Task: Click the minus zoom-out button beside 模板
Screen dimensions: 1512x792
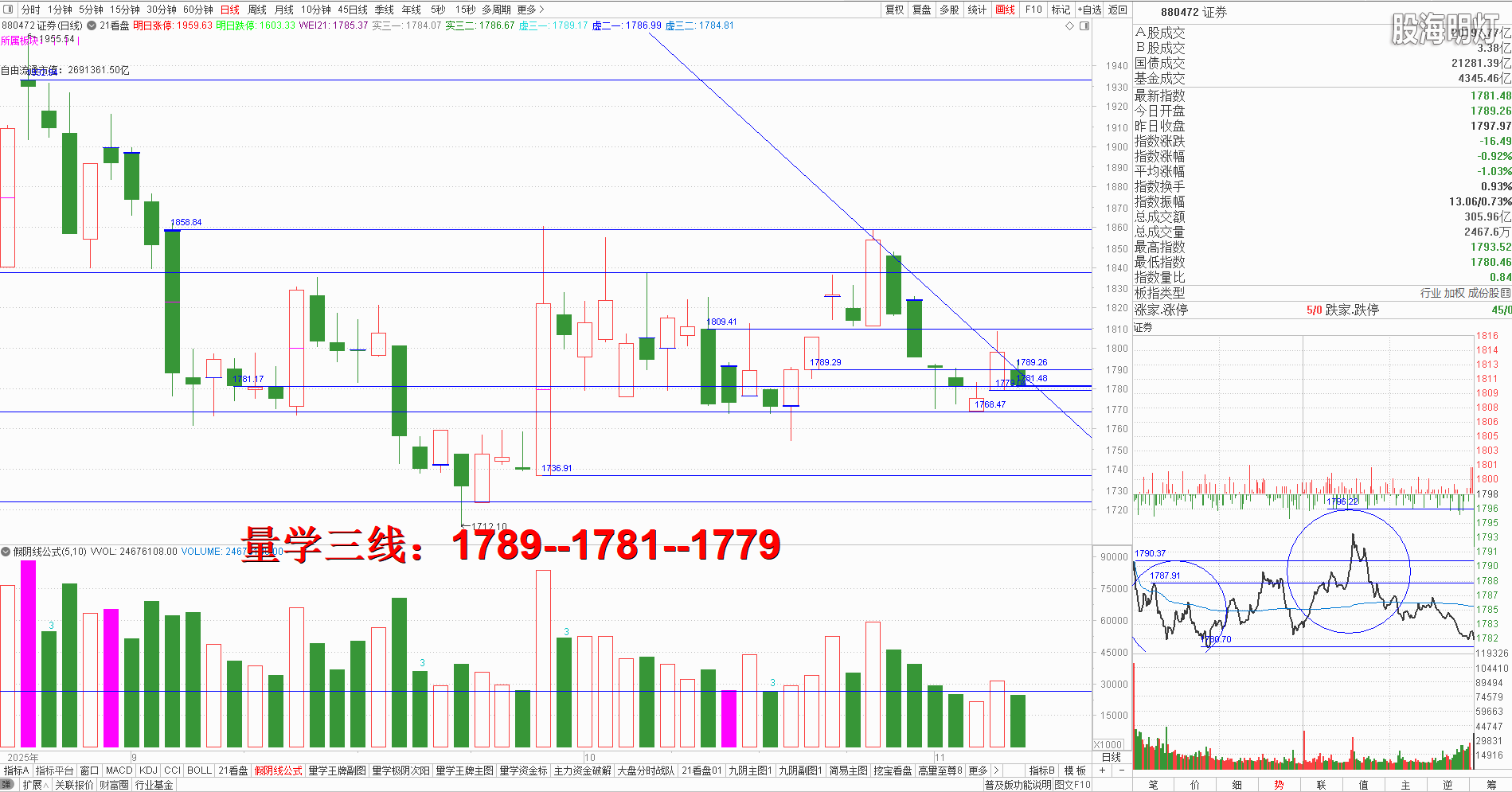Action: point(1121,771)
